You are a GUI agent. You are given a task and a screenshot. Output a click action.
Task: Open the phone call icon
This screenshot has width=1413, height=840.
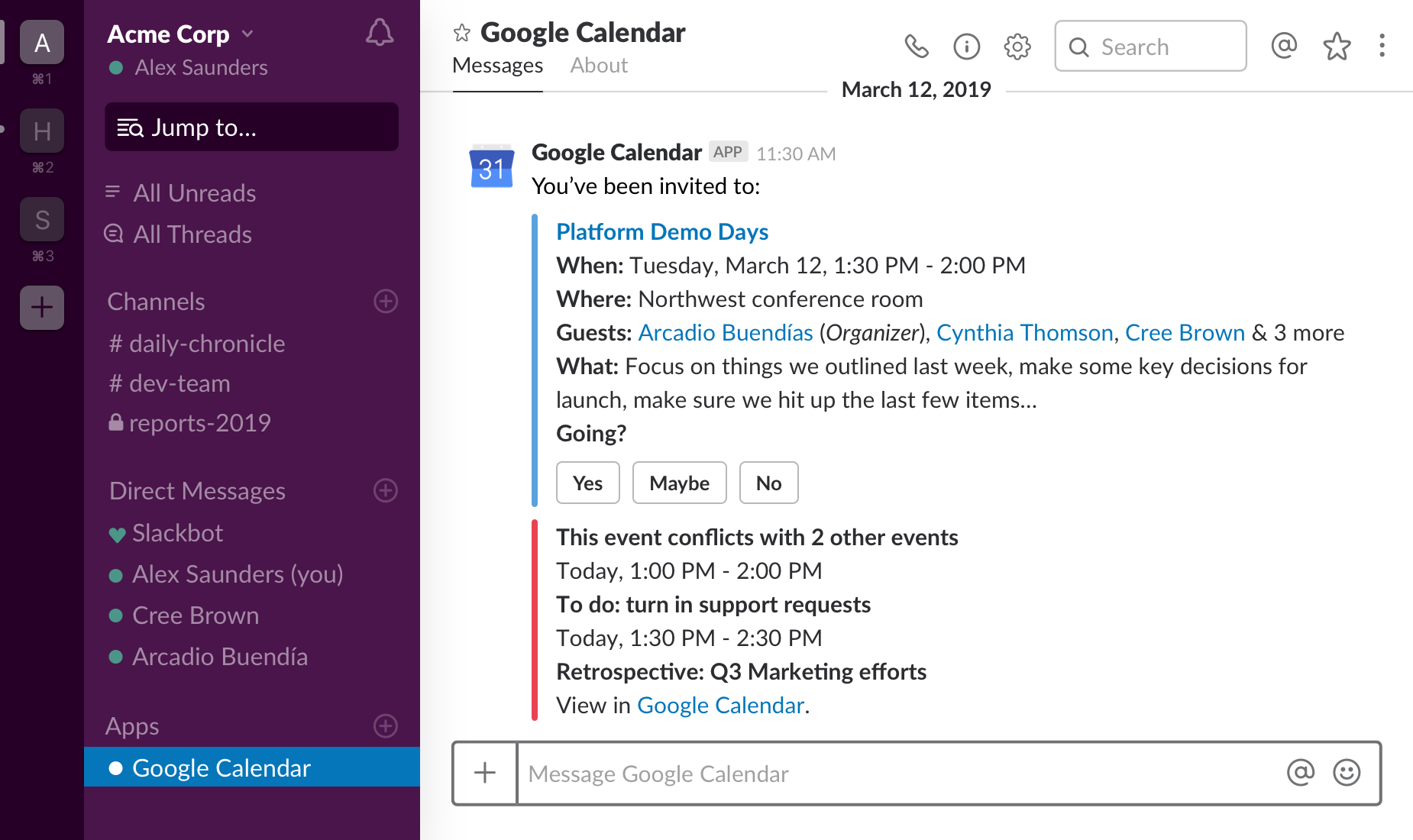click(x=917, y=47)
